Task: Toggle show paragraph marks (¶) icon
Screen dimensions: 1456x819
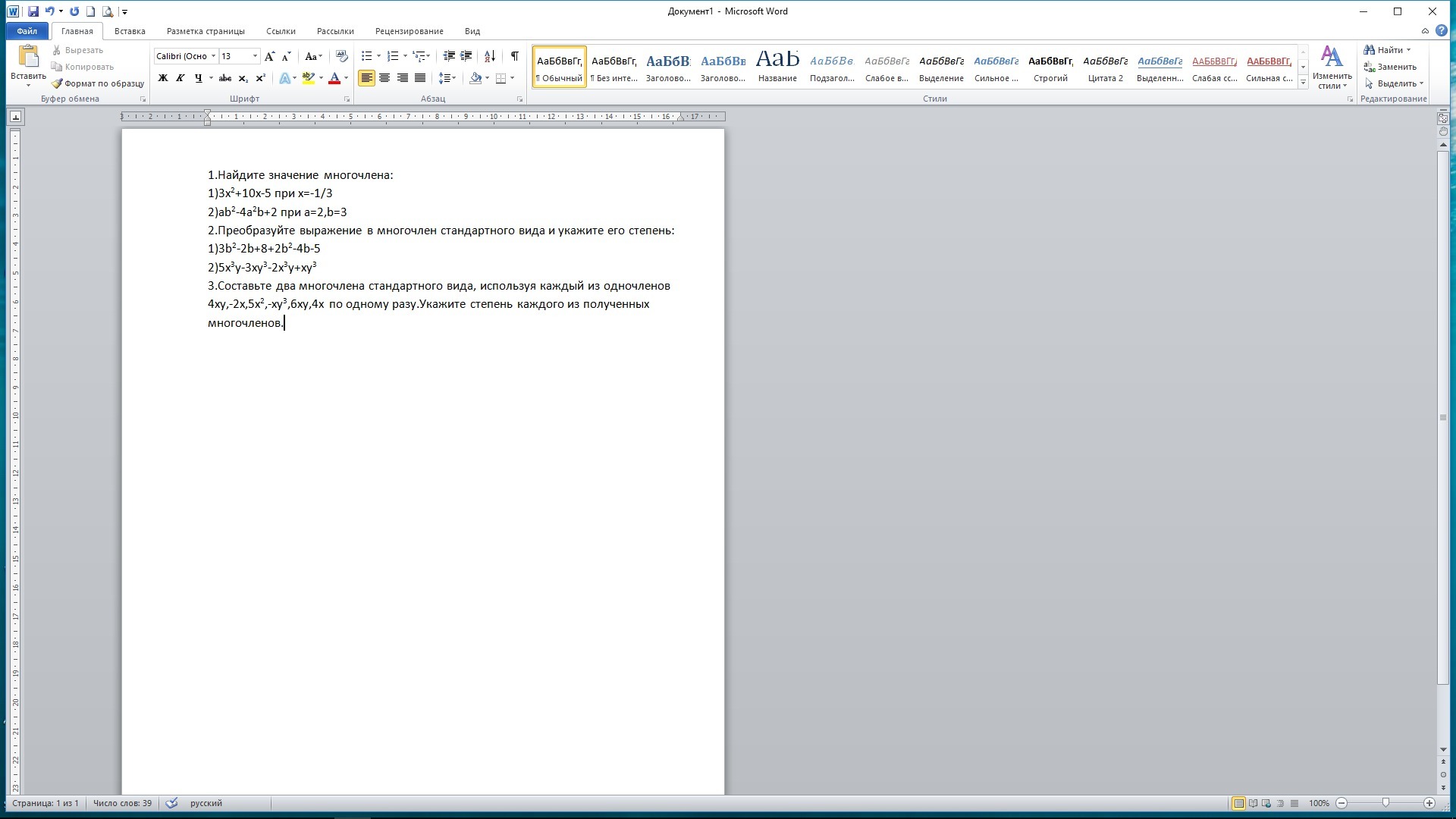Action: point(515,56)
